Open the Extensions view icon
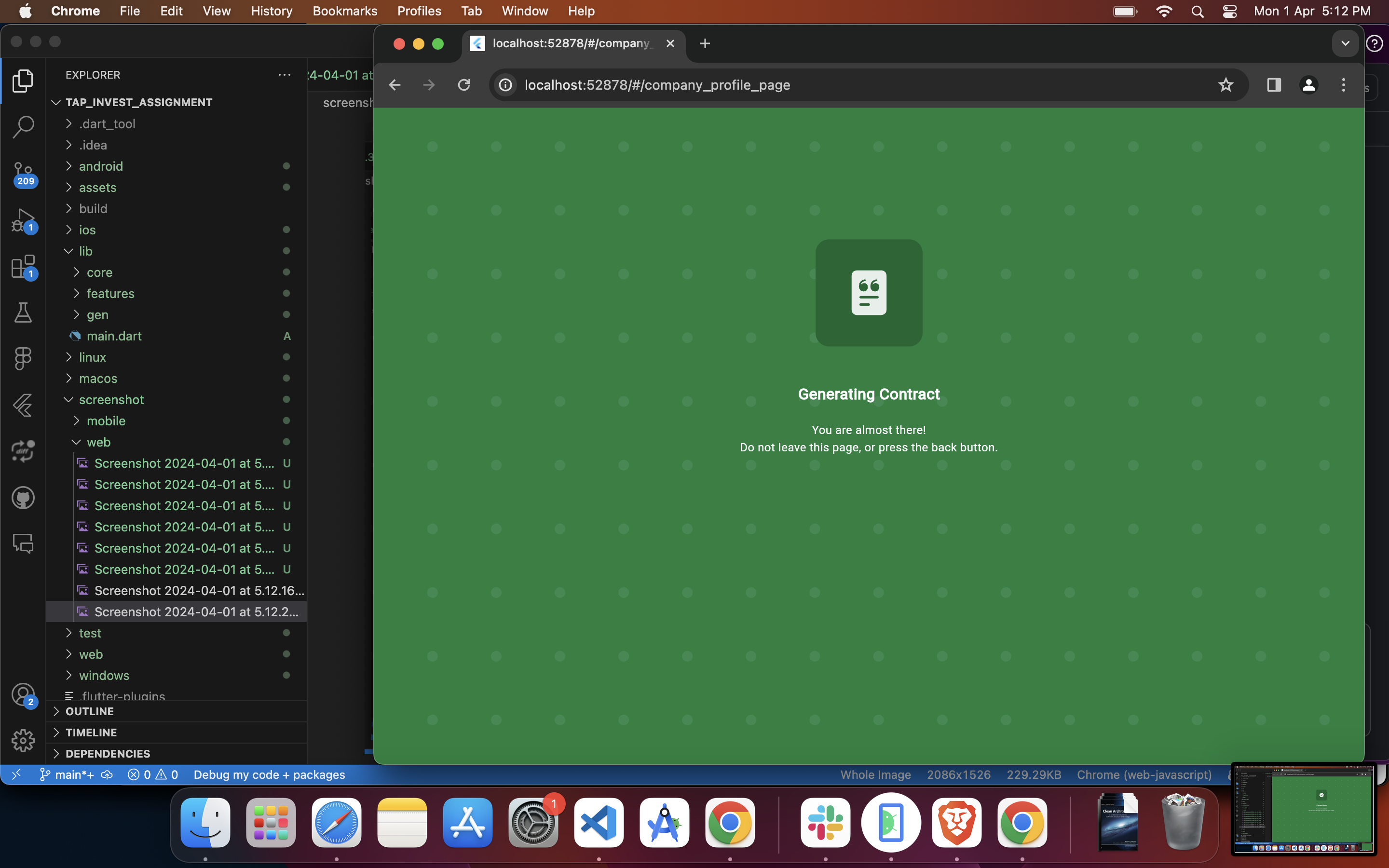 pyautogui.click(x=23, y=266)
